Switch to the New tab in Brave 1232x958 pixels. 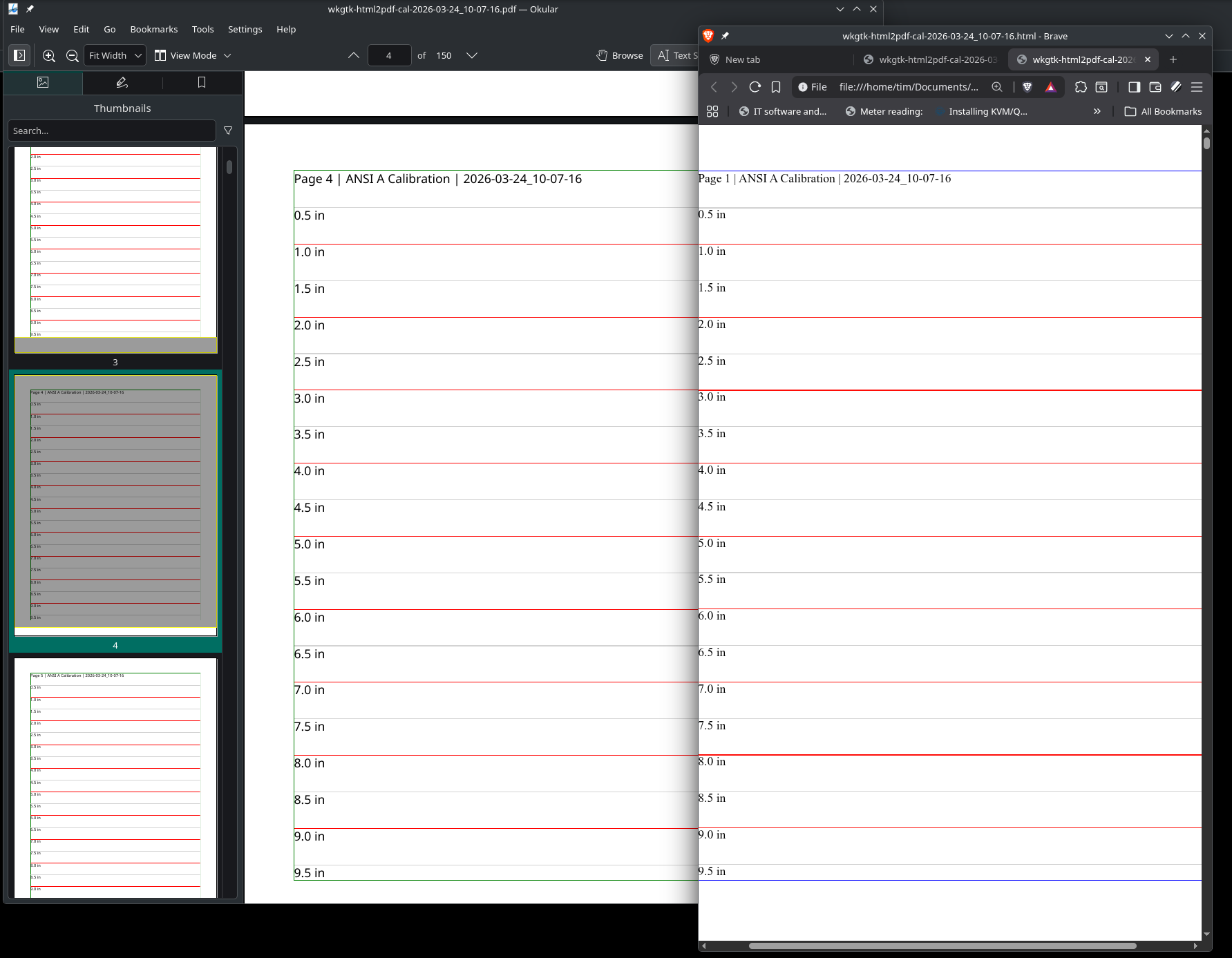coord(743,59)
